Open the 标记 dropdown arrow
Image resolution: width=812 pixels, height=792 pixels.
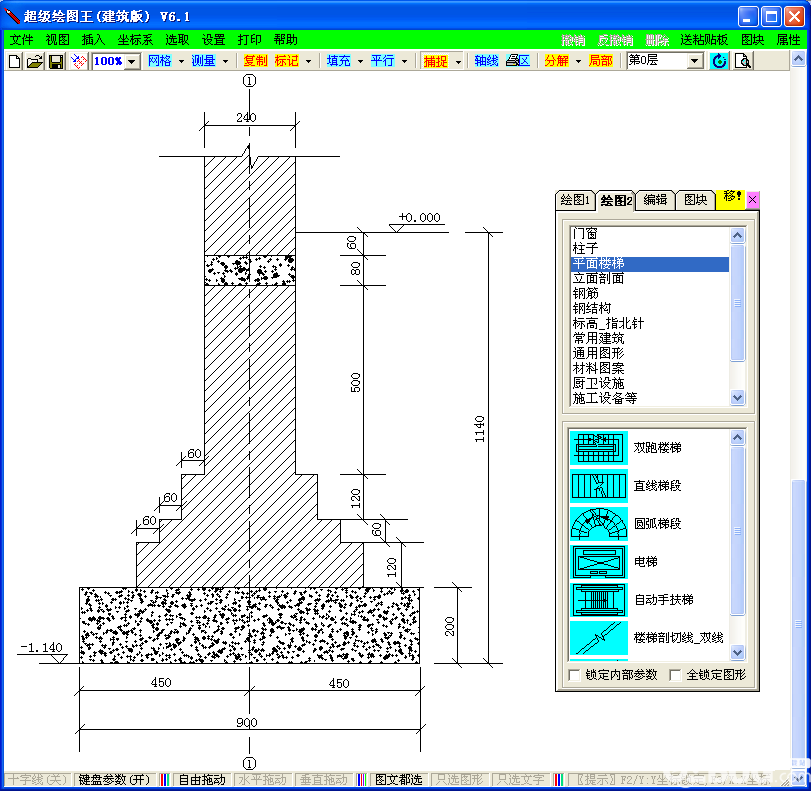point(309,62)
